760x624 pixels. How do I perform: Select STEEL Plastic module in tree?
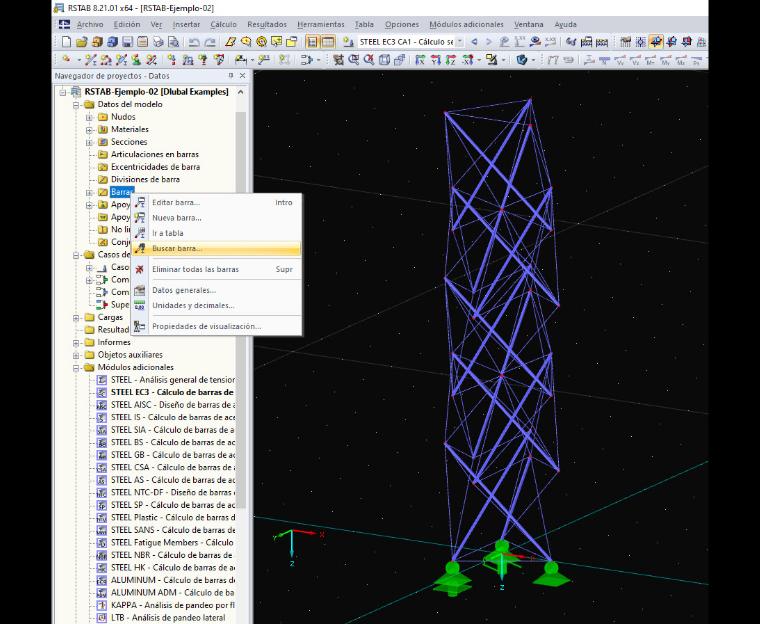tap(173, 517)
